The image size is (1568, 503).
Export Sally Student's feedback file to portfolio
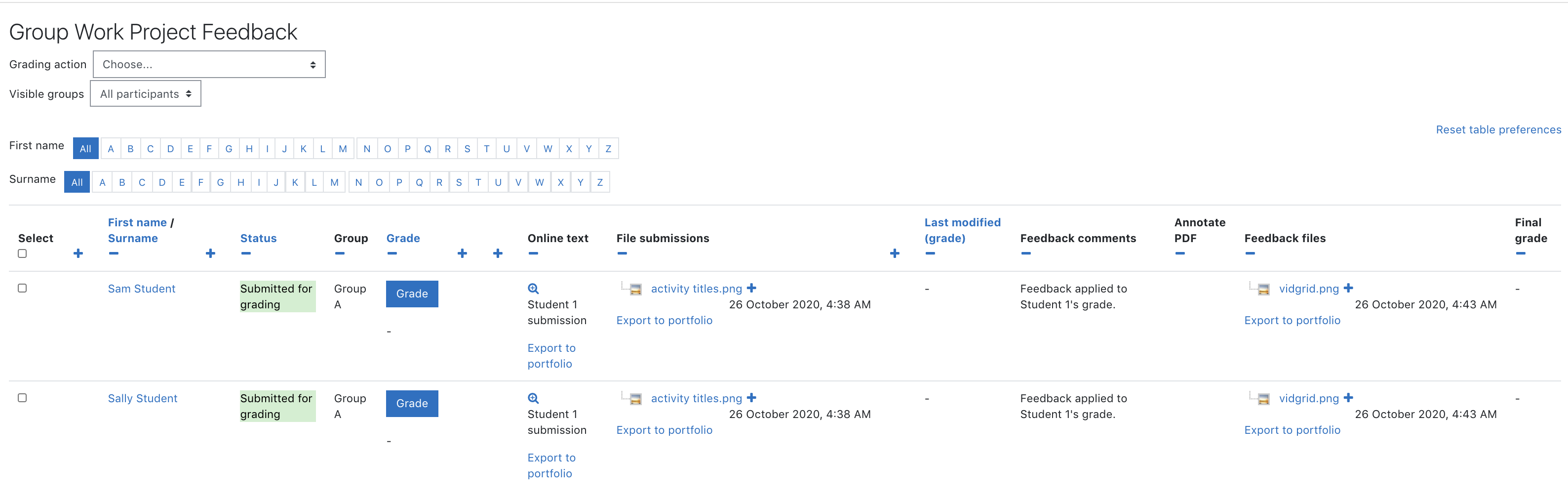[x=1292, y=430]
